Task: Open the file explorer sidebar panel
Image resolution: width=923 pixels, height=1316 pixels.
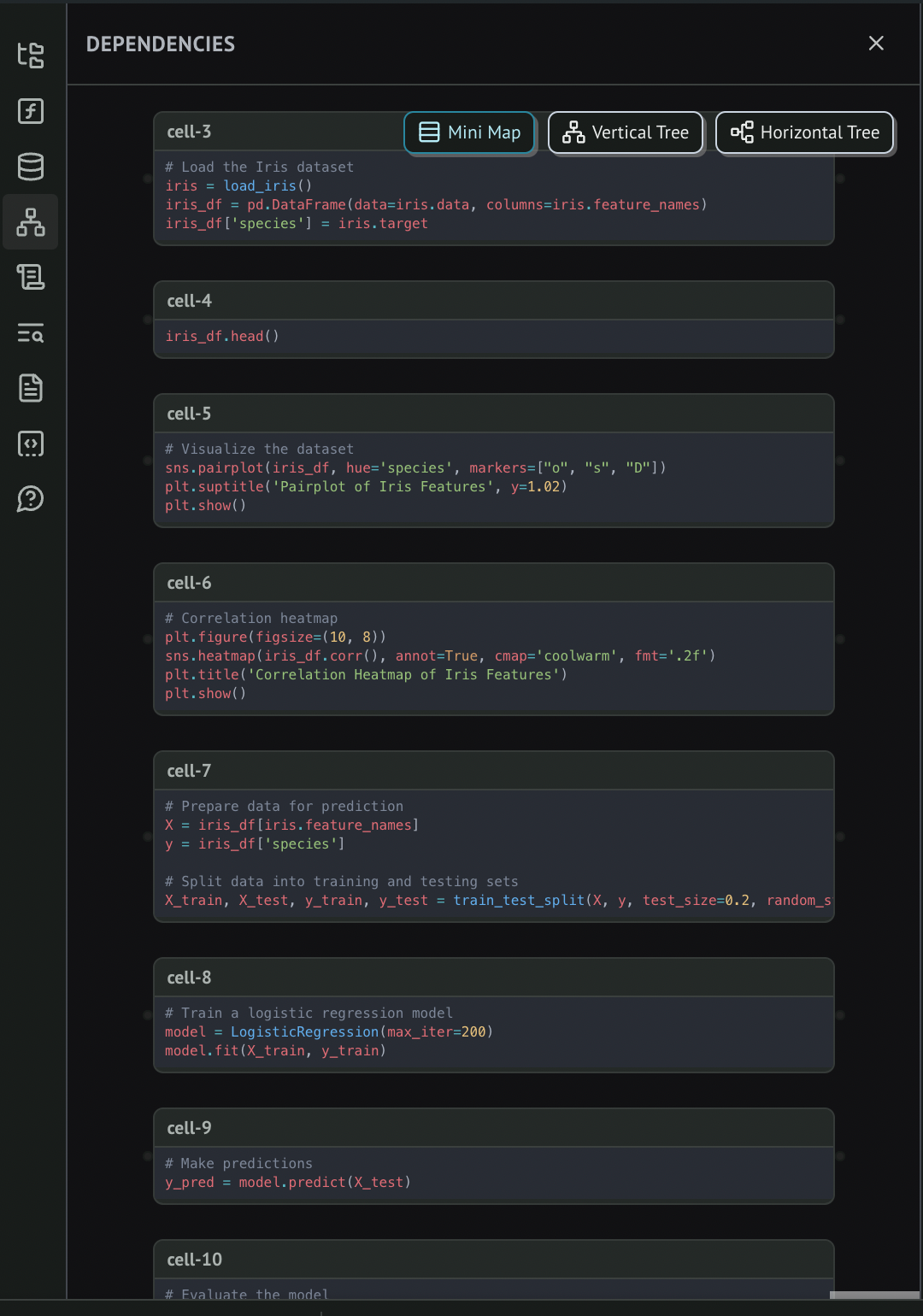Action: pos(31,56)
